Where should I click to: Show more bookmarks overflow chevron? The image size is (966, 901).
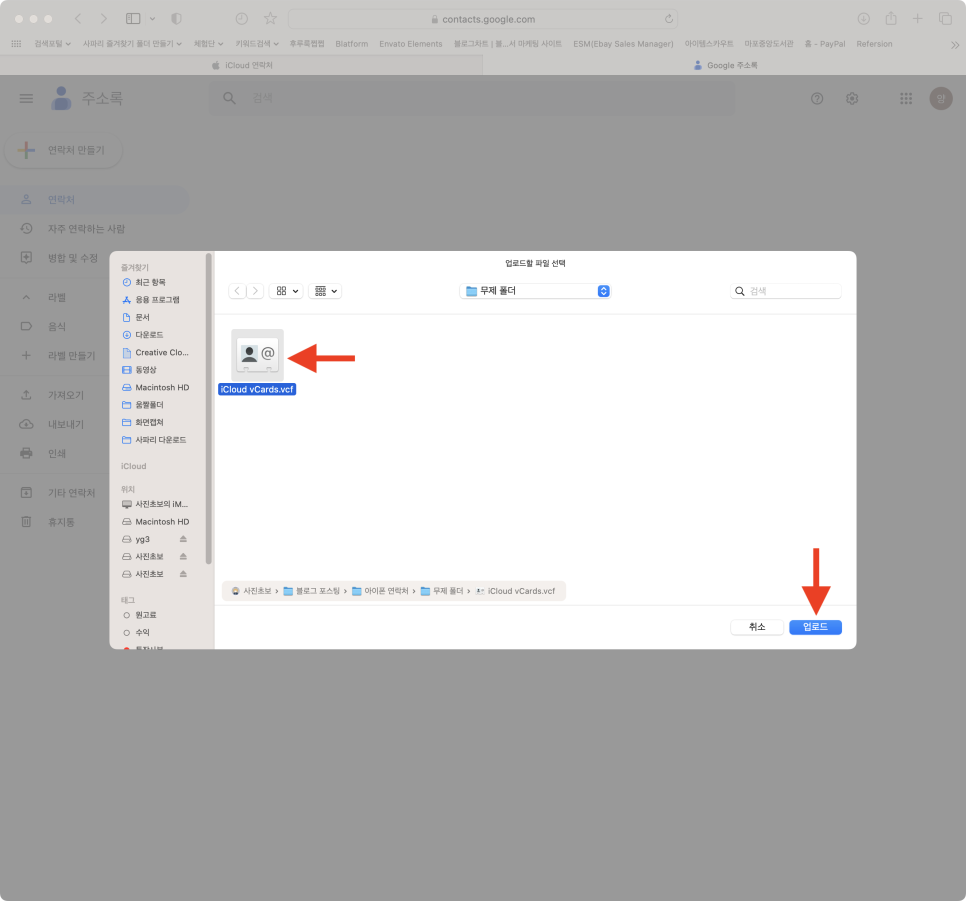point(954,44)
